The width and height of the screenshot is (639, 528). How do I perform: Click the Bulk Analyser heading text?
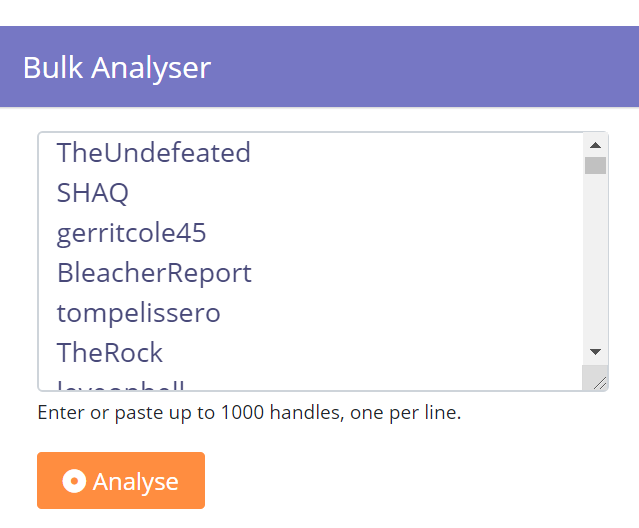117,68
